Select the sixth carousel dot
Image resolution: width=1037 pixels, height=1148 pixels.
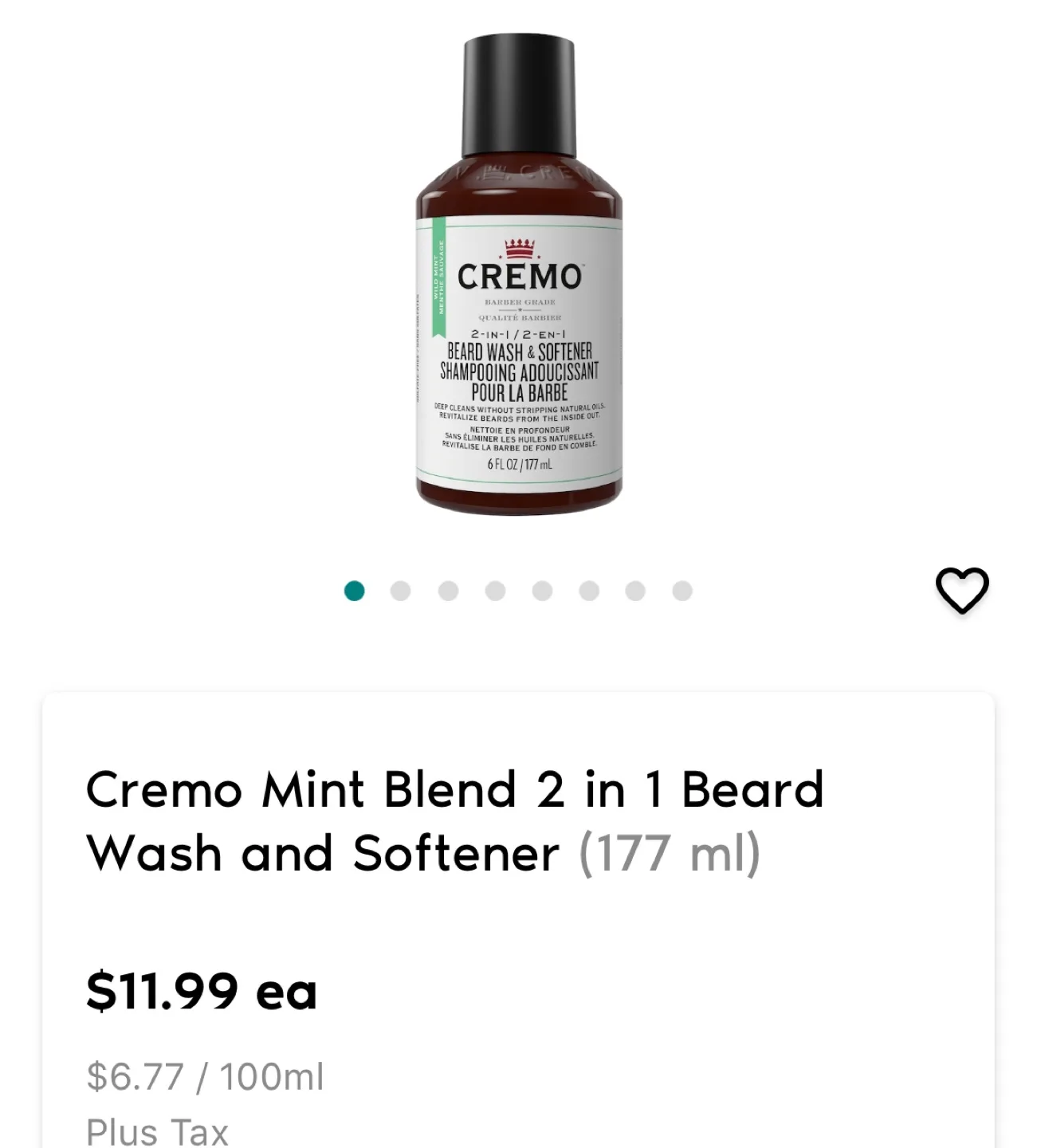pyautogui.click(x=588, y=588)
